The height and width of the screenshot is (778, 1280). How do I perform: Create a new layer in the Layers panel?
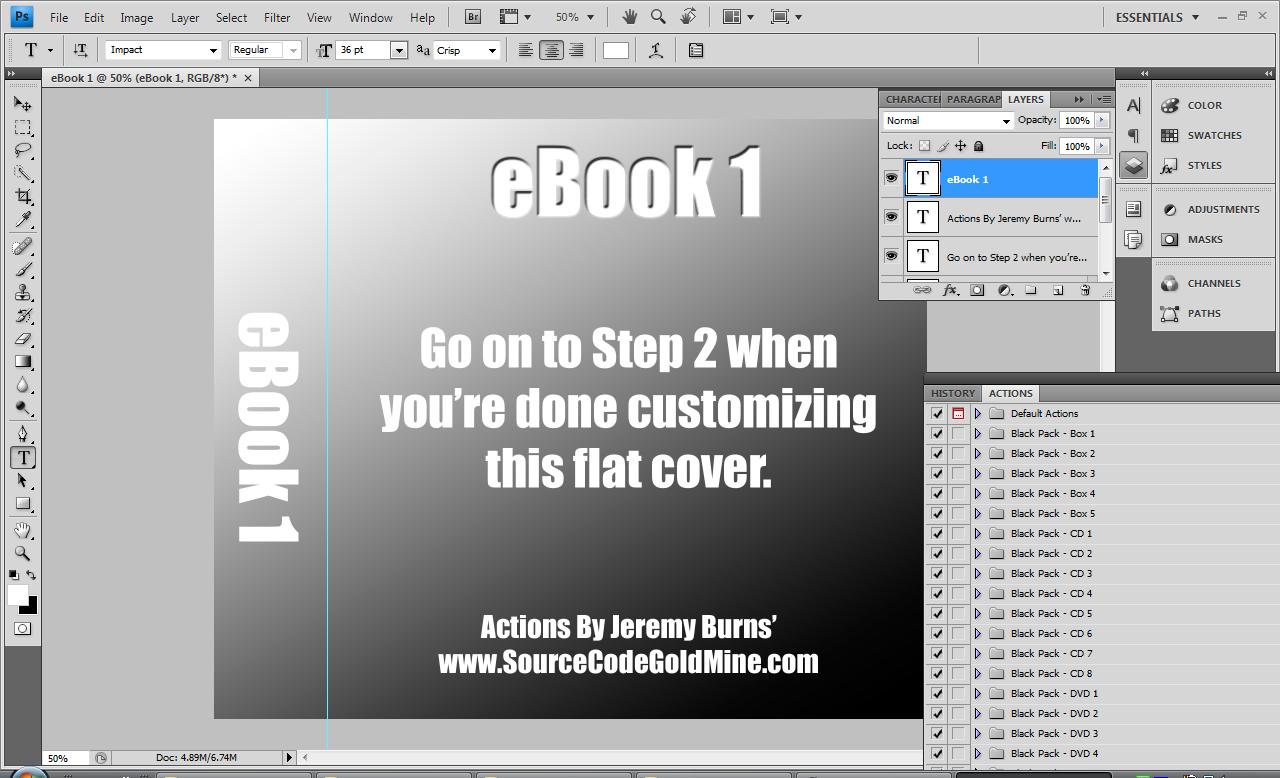(1057, 290)
